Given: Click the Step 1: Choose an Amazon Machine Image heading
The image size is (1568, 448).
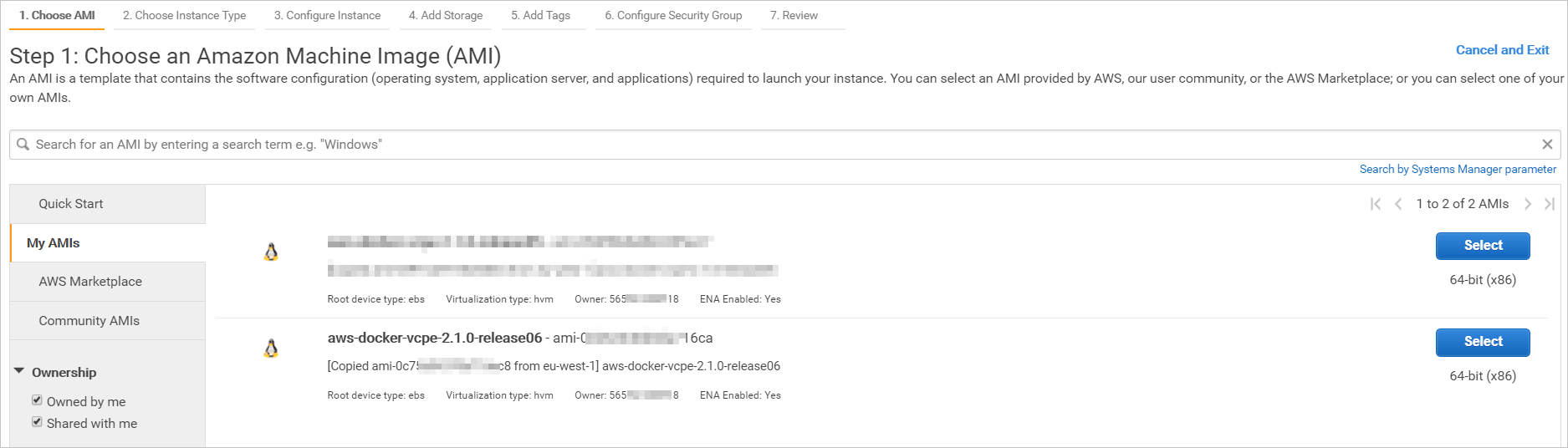Looking at the screenshot, I should [255, 56].
